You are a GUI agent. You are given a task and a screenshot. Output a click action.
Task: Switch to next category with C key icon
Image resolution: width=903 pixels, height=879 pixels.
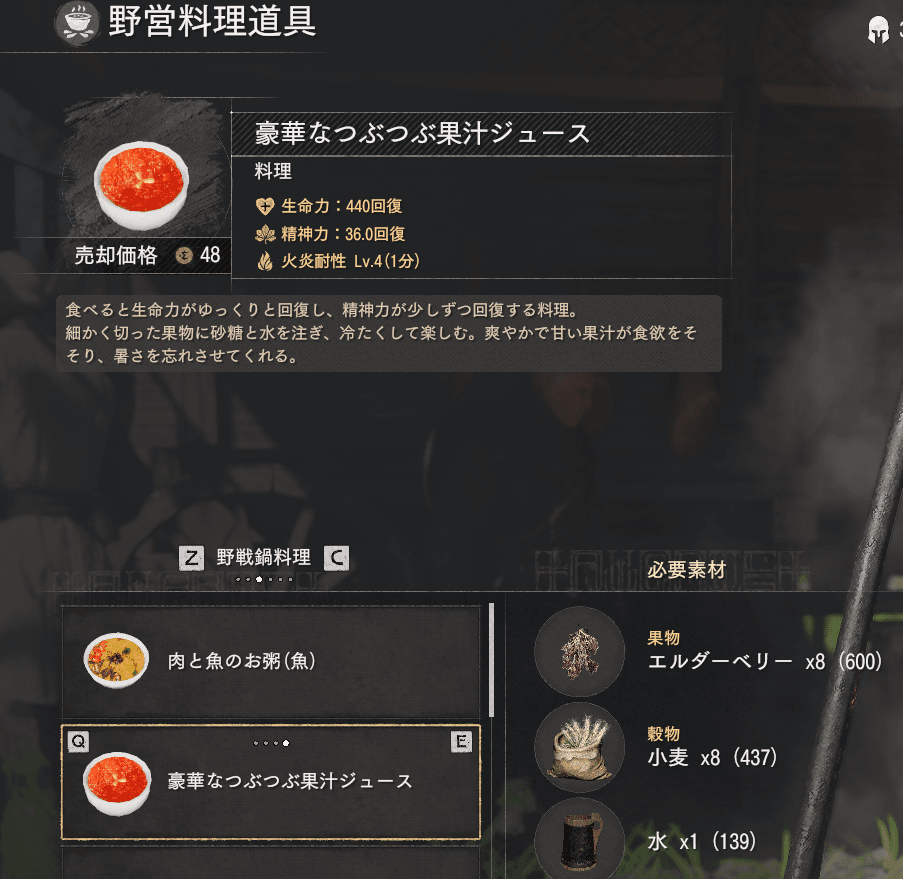coord(336,558)
